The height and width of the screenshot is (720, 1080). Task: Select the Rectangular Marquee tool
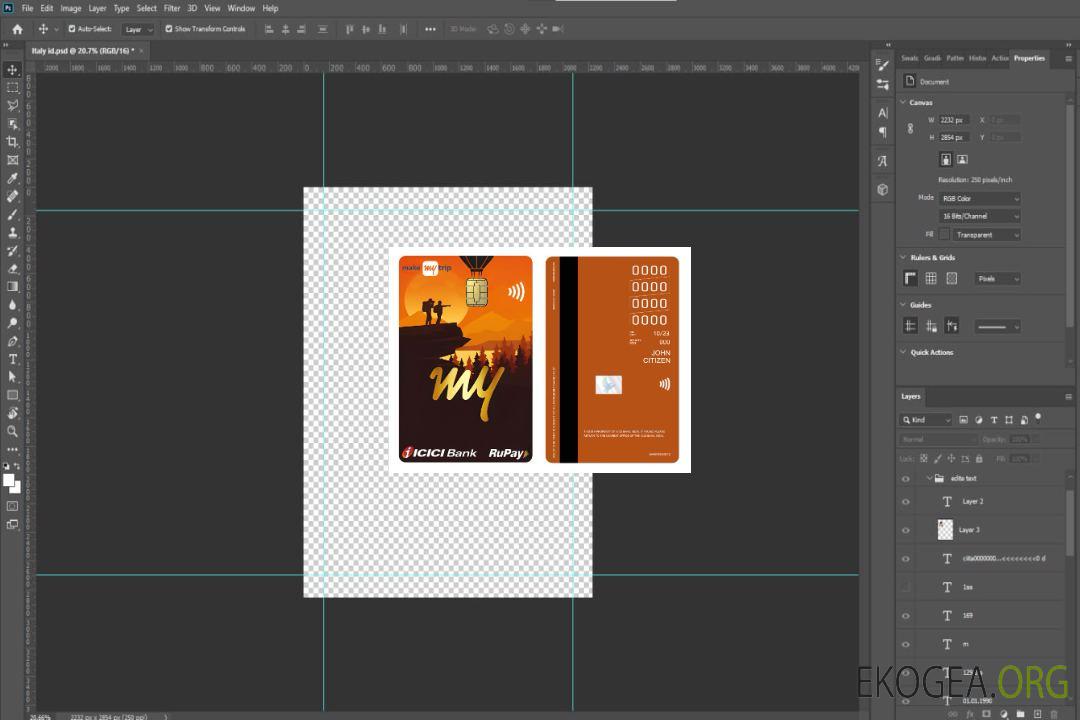(x=12, y=88)
